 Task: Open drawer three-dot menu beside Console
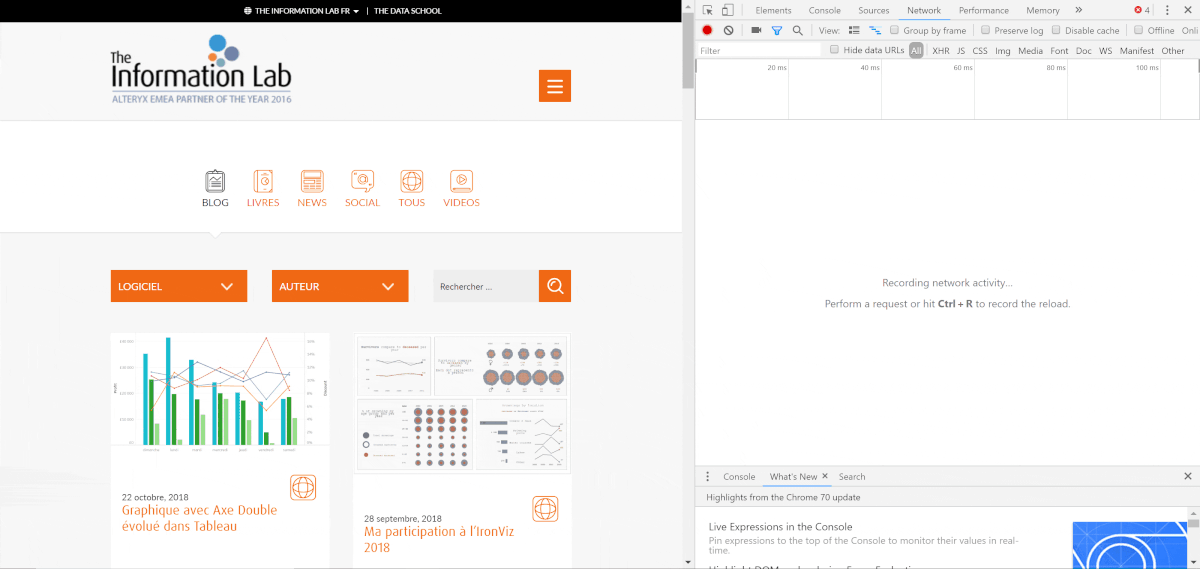click(x=708, y=477)
